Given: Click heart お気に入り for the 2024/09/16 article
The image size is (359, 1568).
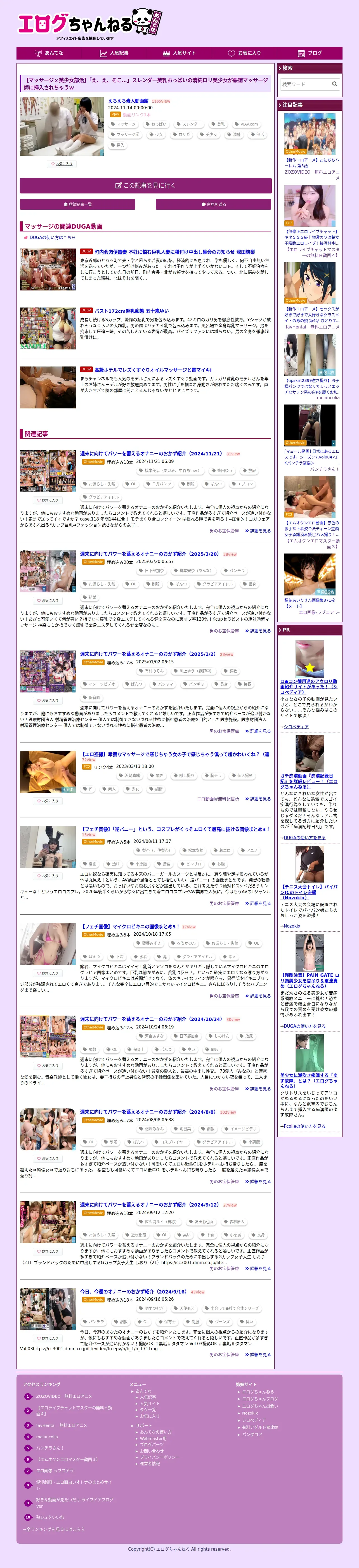Looking at the screenshot, I should pos(48,1338).
